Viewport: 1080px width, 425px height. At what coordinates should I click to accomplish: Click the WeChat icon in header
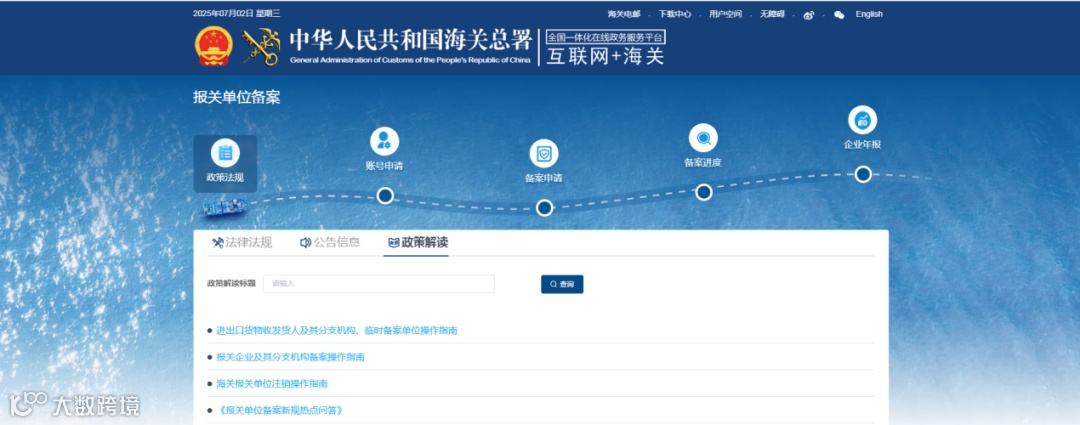(839, 14)
